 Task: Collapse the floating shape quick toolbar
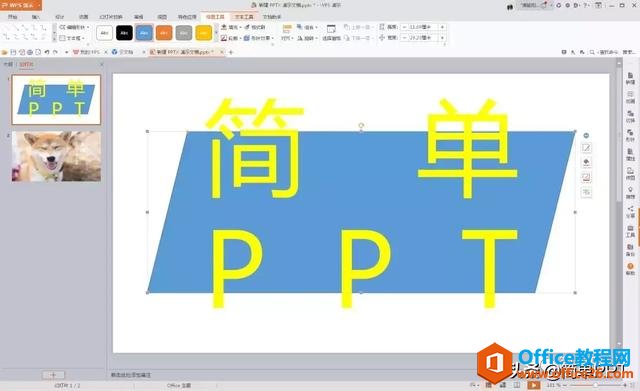pyautogui.click(x=586, y=136)
